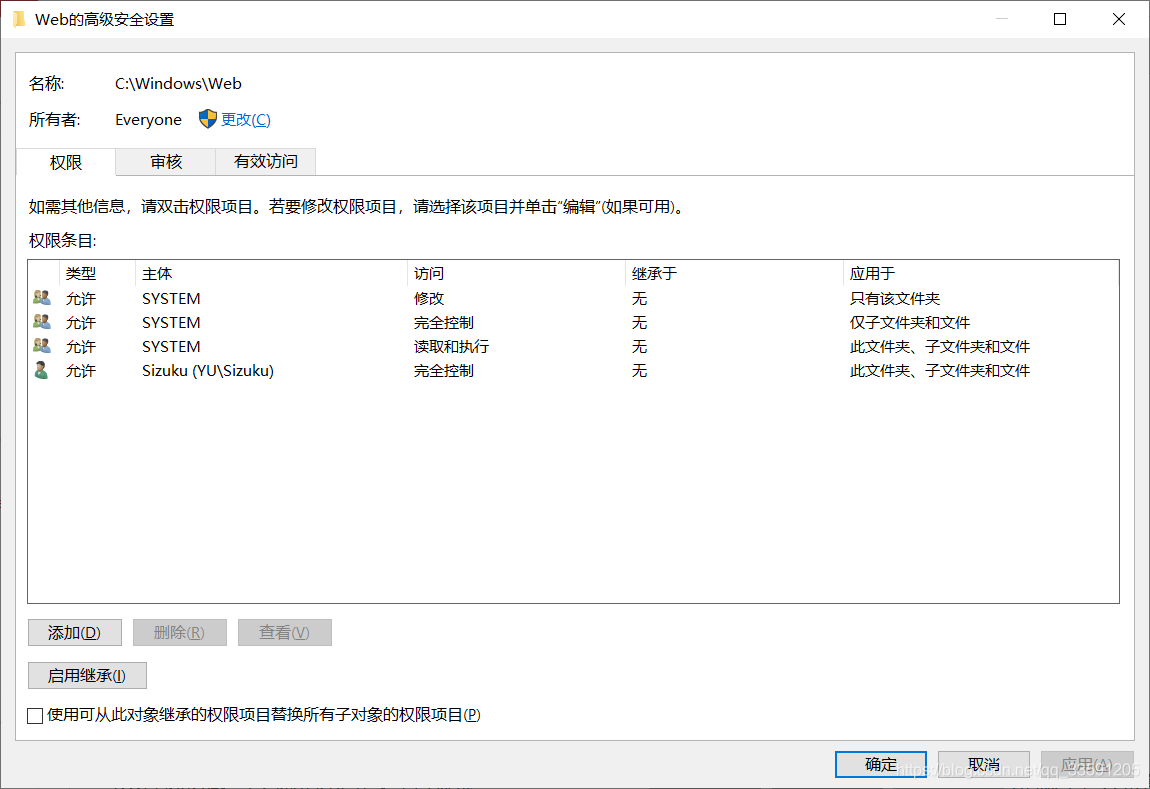Click the 只有该文件夹 applies-to cell
This screenshot has width=1150, height=789.
(895, 298)
